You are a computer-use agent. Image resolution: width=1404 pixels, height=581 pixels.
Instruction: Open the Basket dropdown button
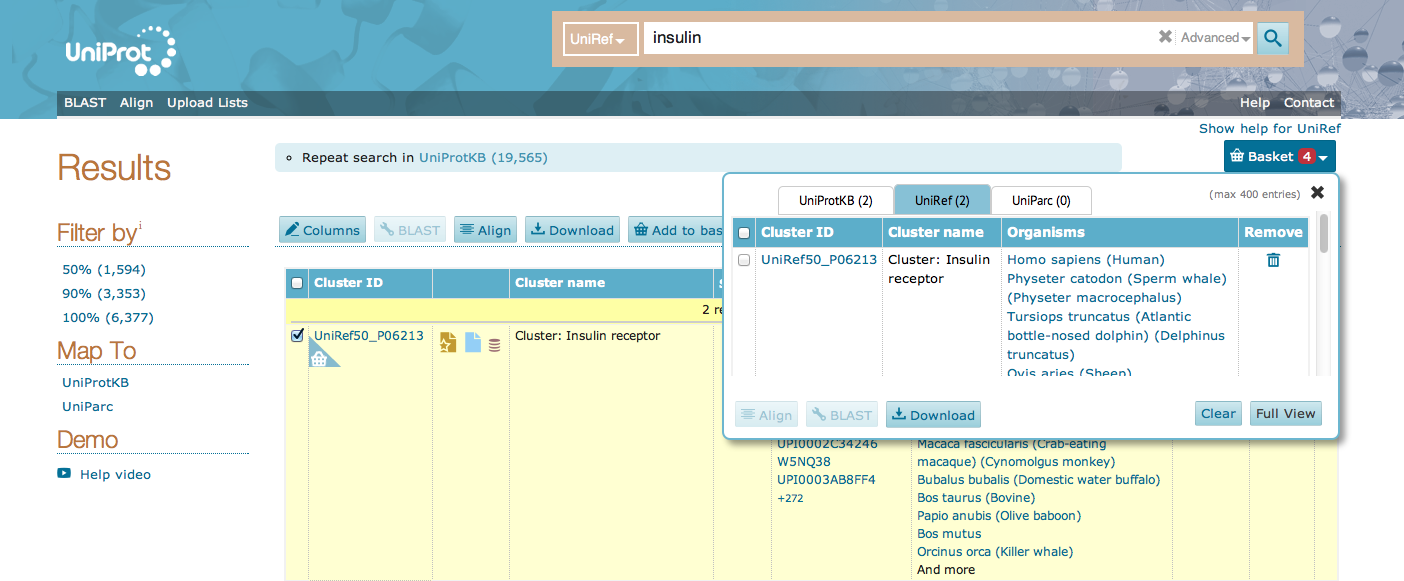coord(1279,157)
